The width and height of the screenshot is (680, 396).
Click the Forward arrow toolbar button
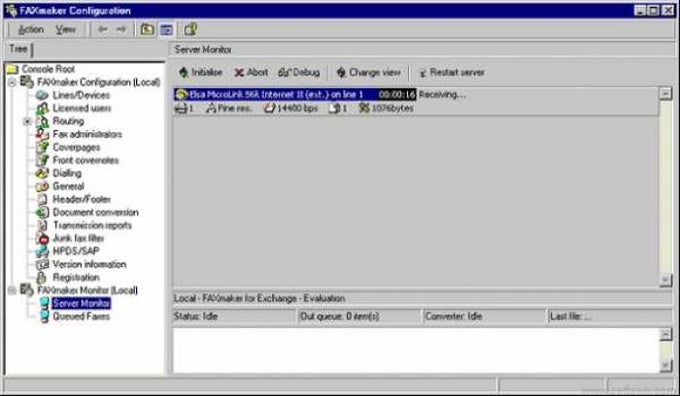(121, 29)
